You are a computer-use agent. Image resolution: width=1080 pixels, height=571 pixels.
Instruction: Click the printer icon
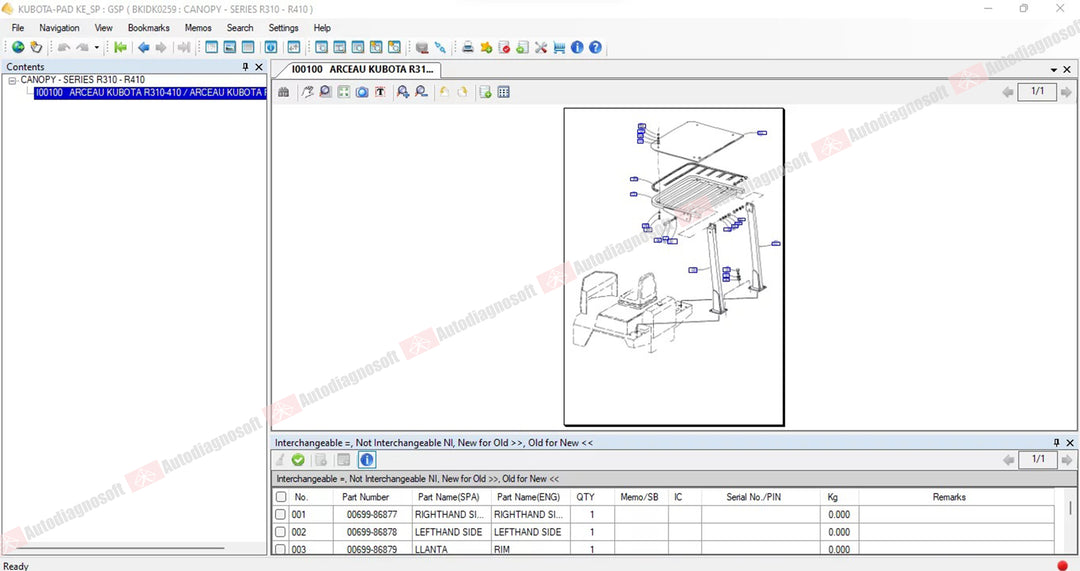[x=468, y=47]
